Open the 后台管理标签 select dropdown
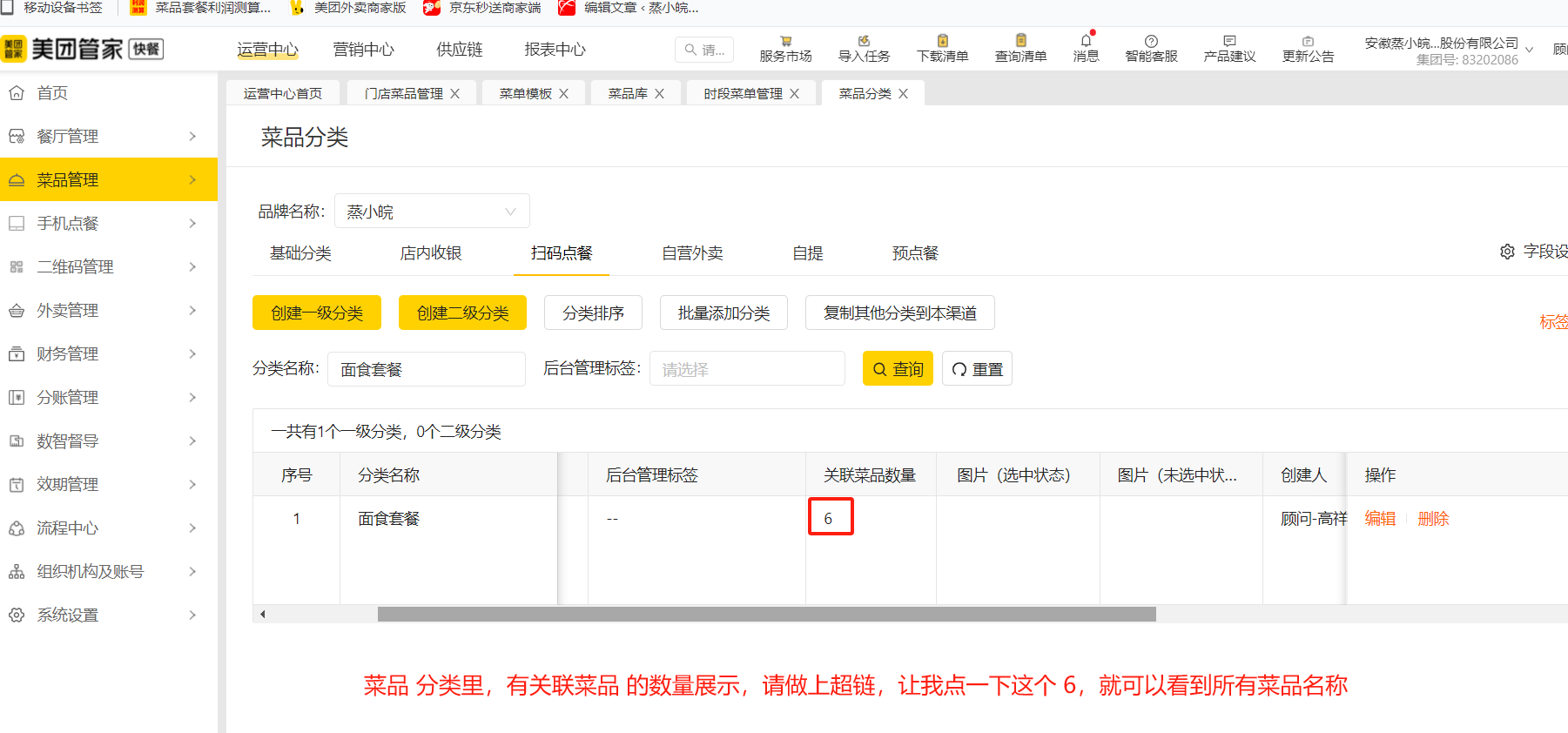 click(x=747, y=369)
